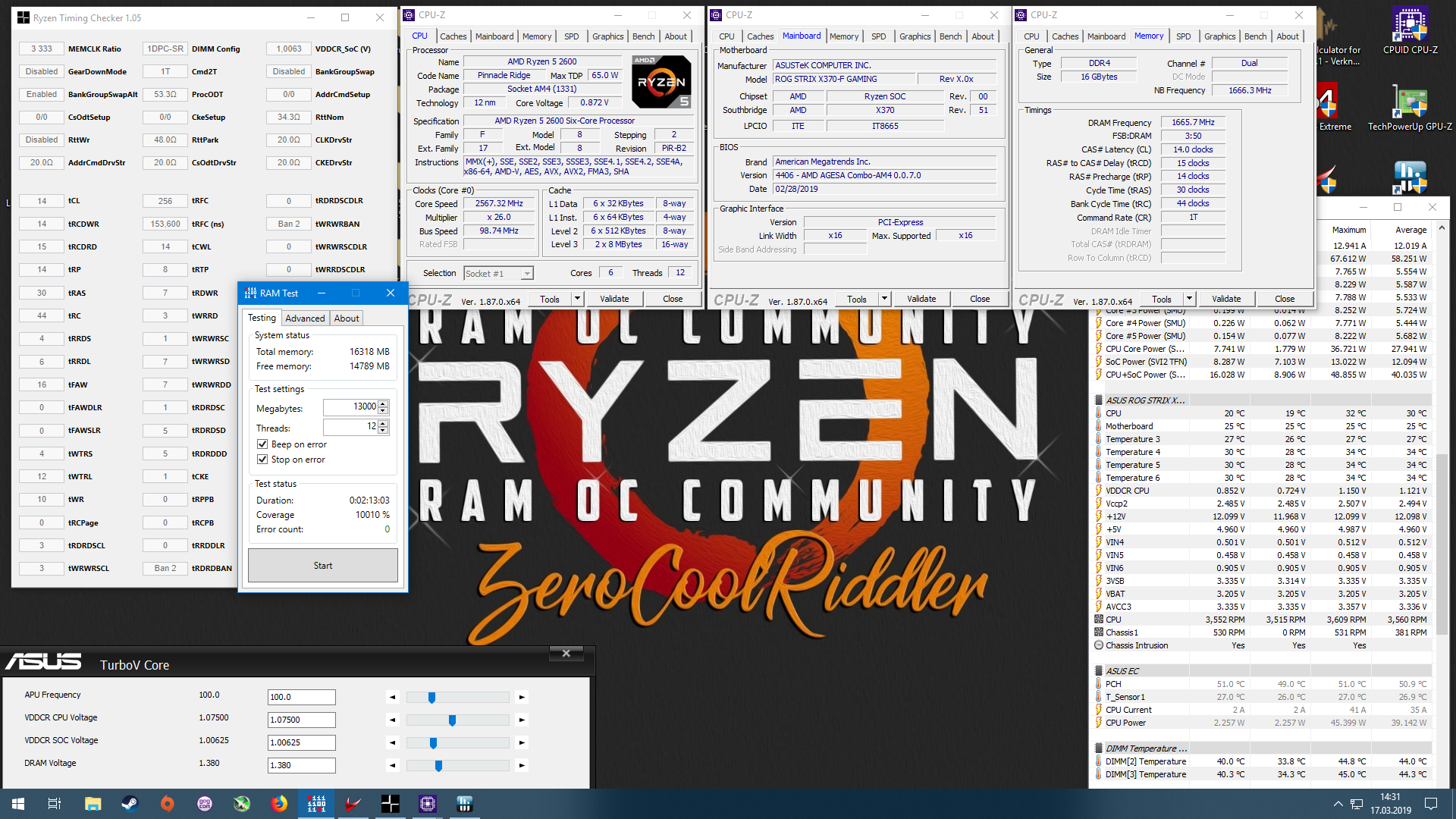Toggle Beep on error checkbox
The image size is (1456, 819).
point(262,444)
